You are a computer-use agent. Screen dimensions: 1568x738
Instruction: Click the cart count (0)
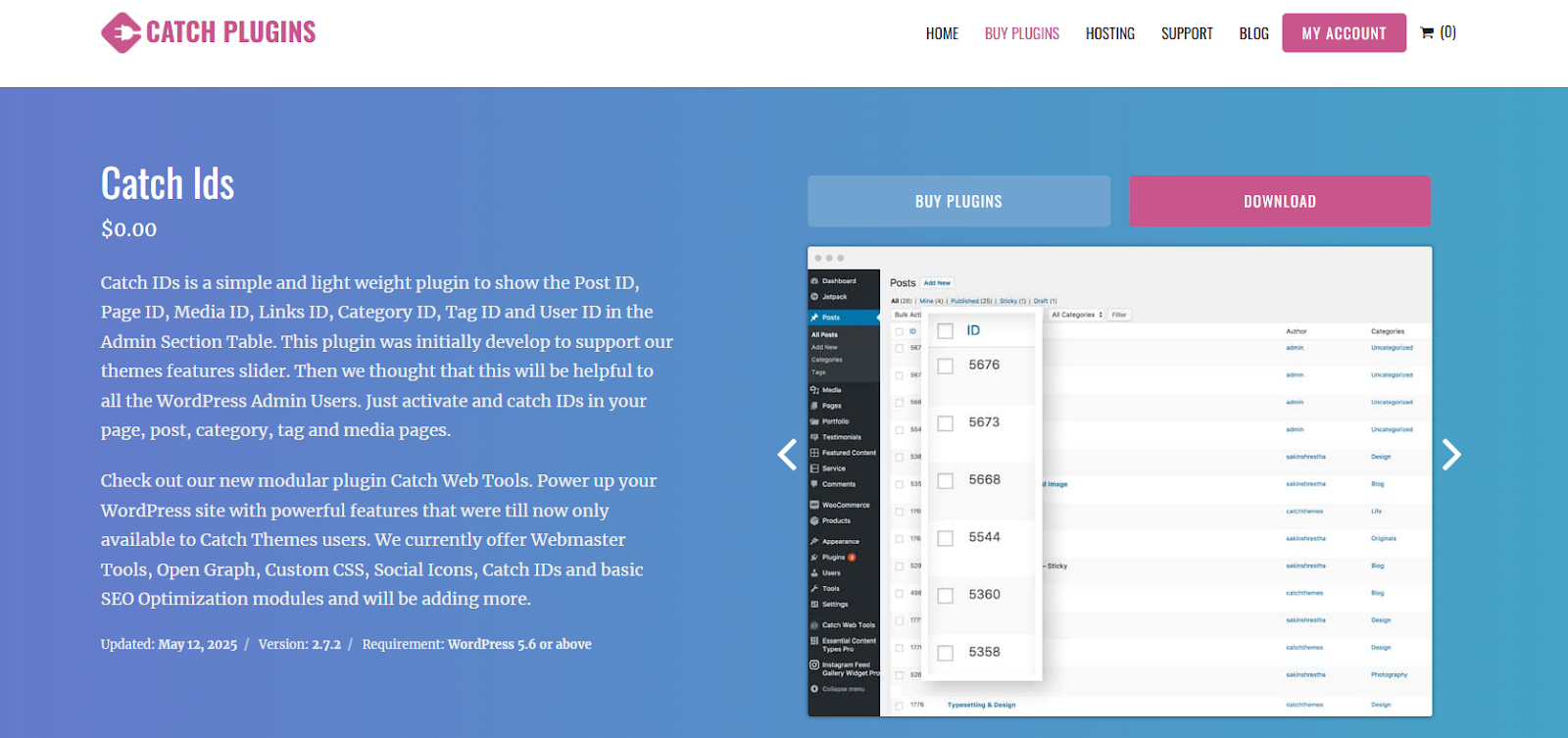click(1447, 32)
